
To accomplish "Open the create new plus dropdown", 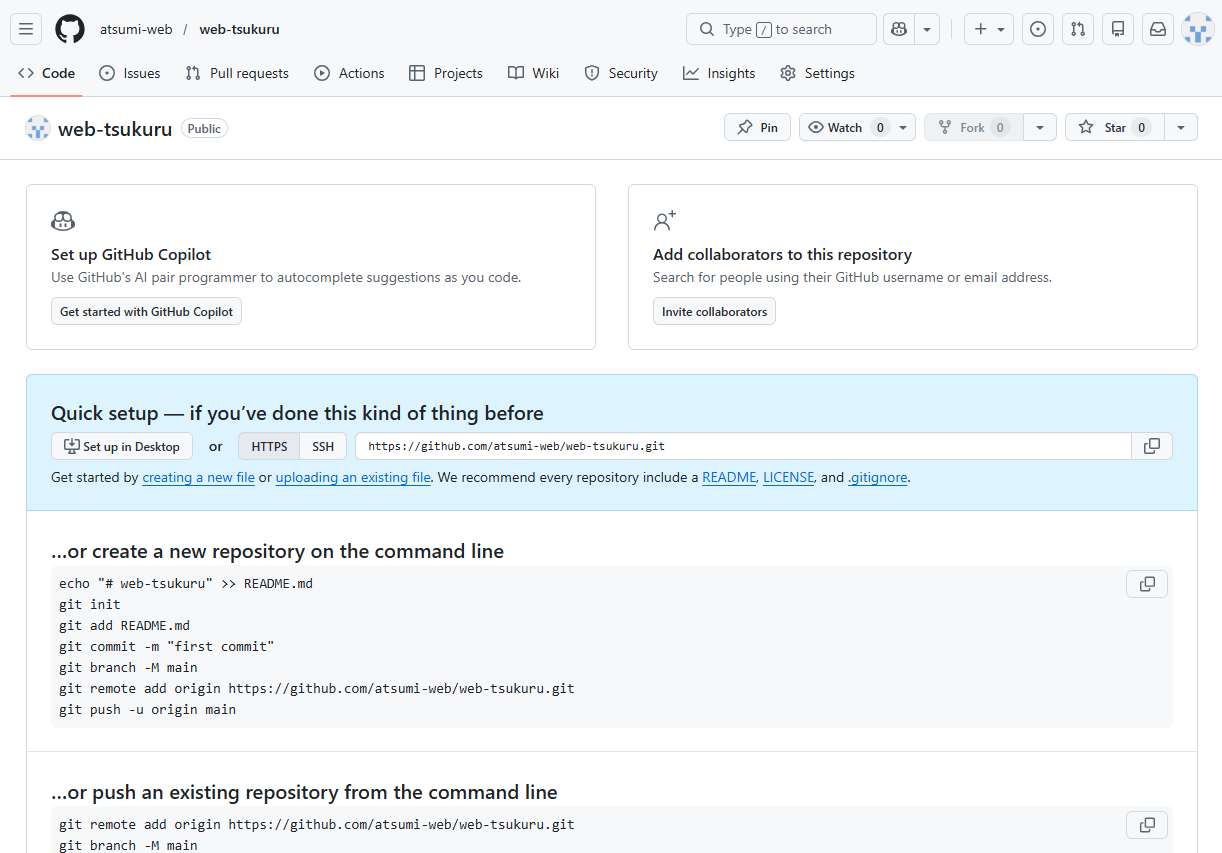I will [x=989, y=29].
